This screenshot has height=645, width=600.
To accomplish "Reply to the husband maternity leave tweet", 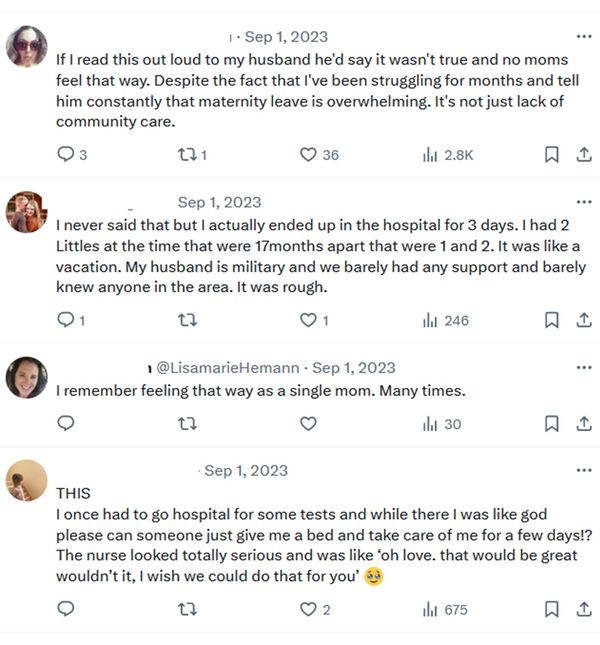I will (66, 155).
